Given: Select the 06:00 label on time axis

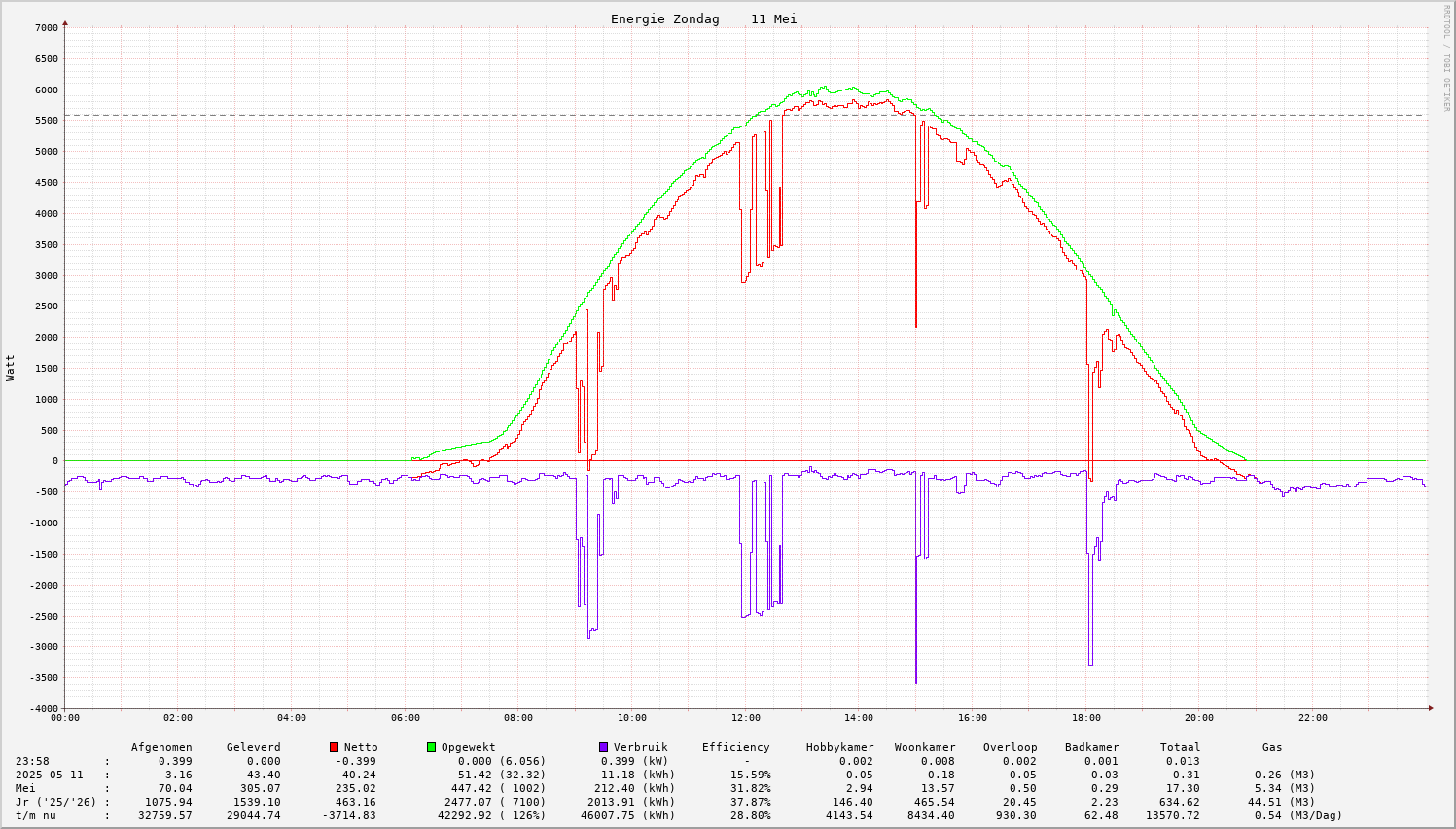Looking at the screenshot, I should [x=405, y=718].
